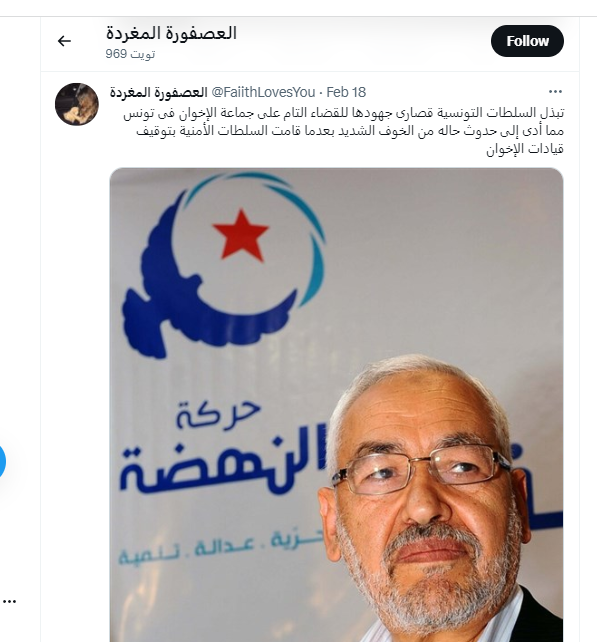
Task: Open the sidebar three-dot more menu
Action: tap(9, 601)
